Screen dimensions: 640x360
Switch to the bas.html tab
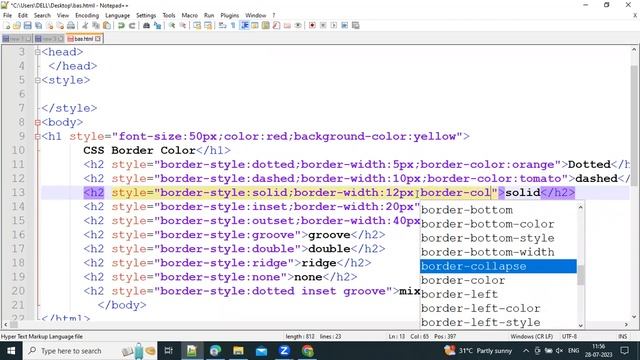(x=84, y=39)
